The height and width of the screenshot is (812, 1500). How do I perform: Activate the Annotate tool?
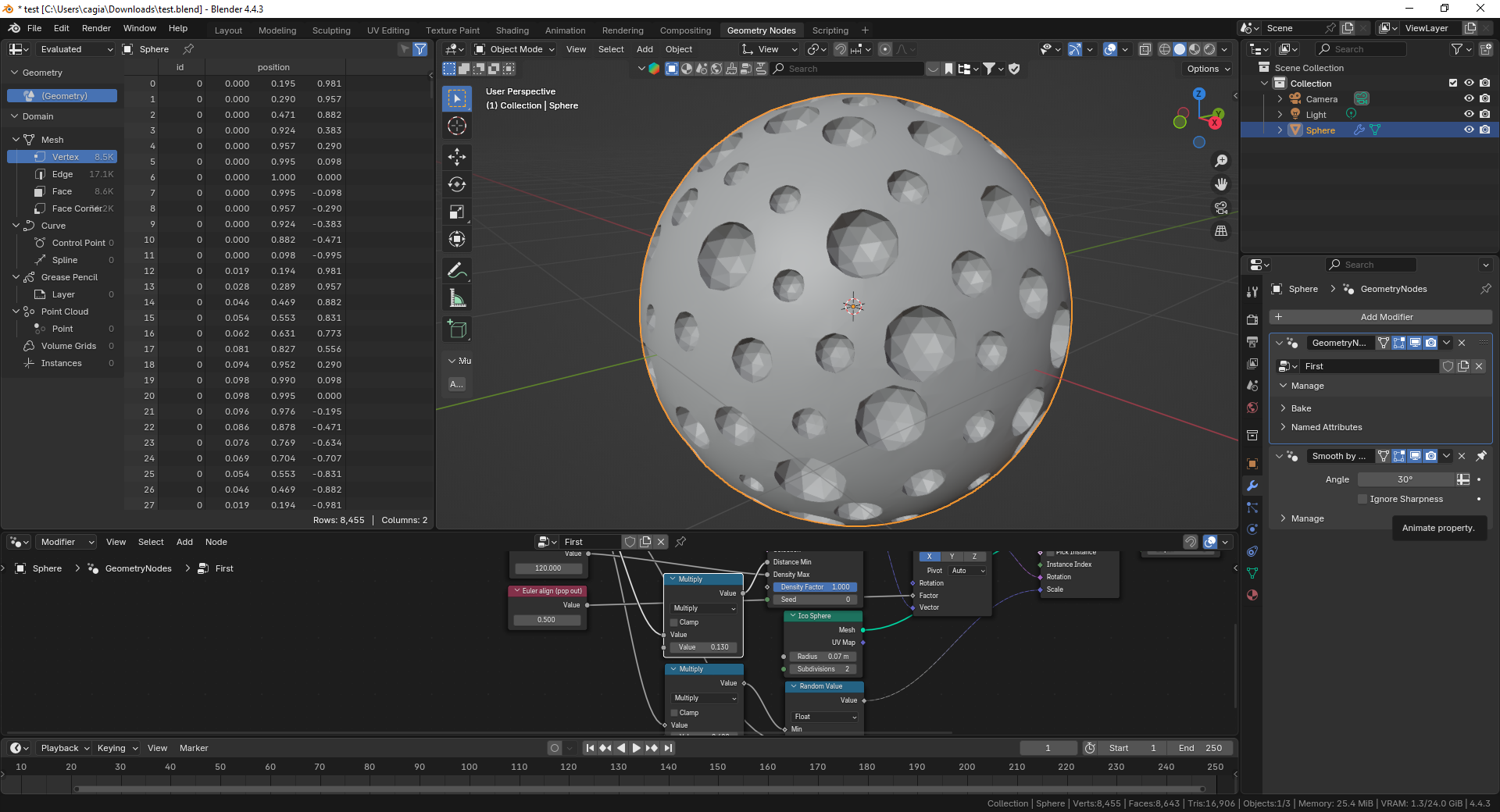(x=456, y=270)
